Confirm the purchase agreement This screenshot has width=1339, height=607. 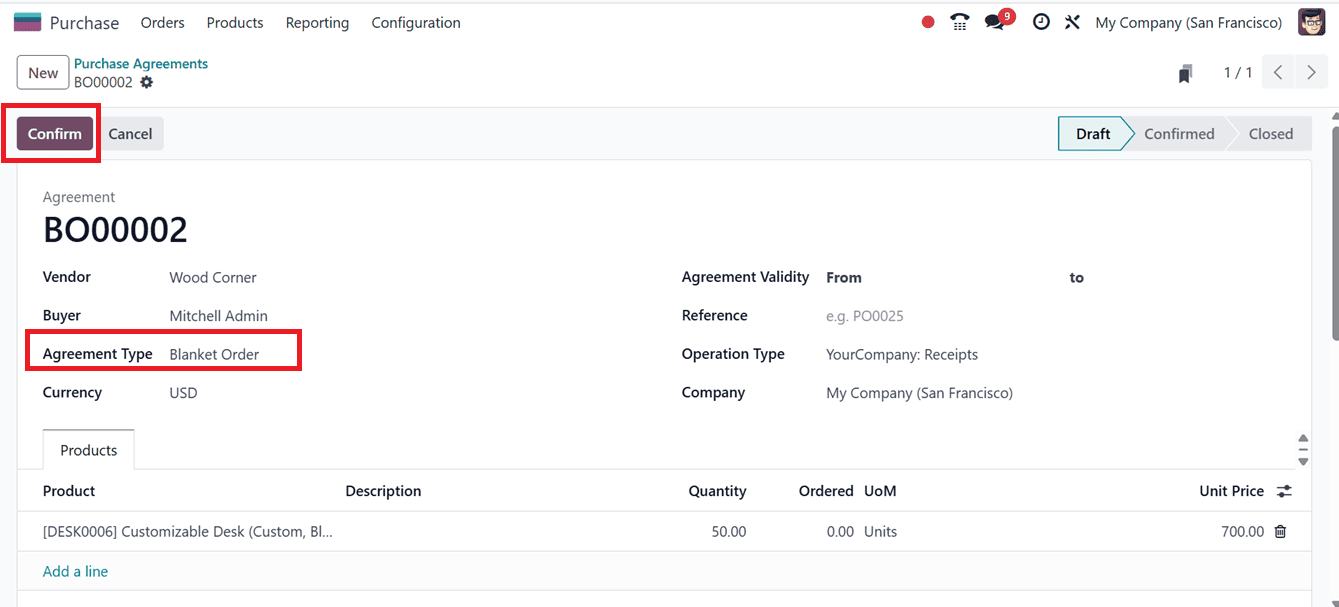tap(54, 133)
